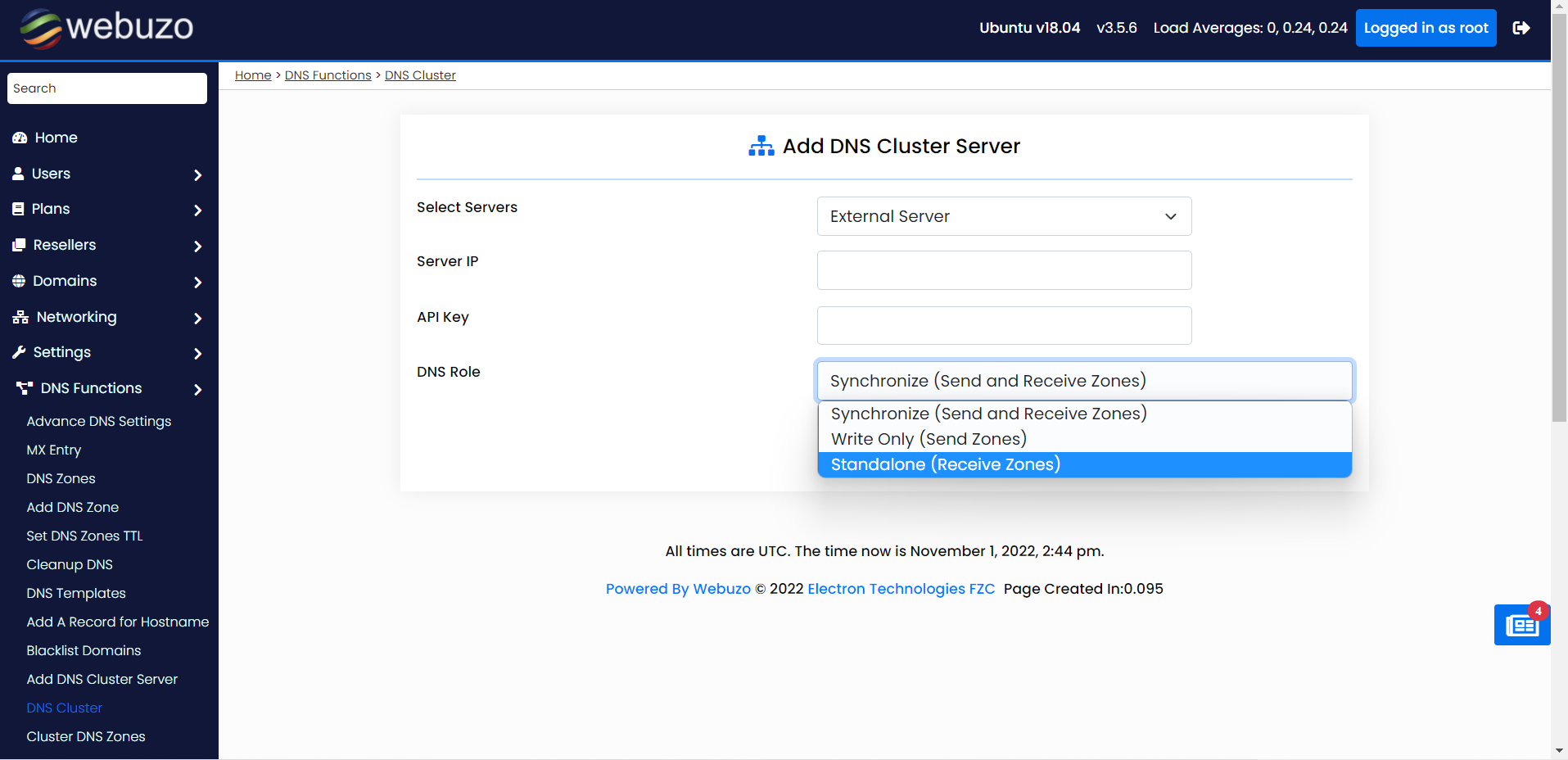Follow the Electron Technologies FZC link
The image size is (1568, 760).
901,589
